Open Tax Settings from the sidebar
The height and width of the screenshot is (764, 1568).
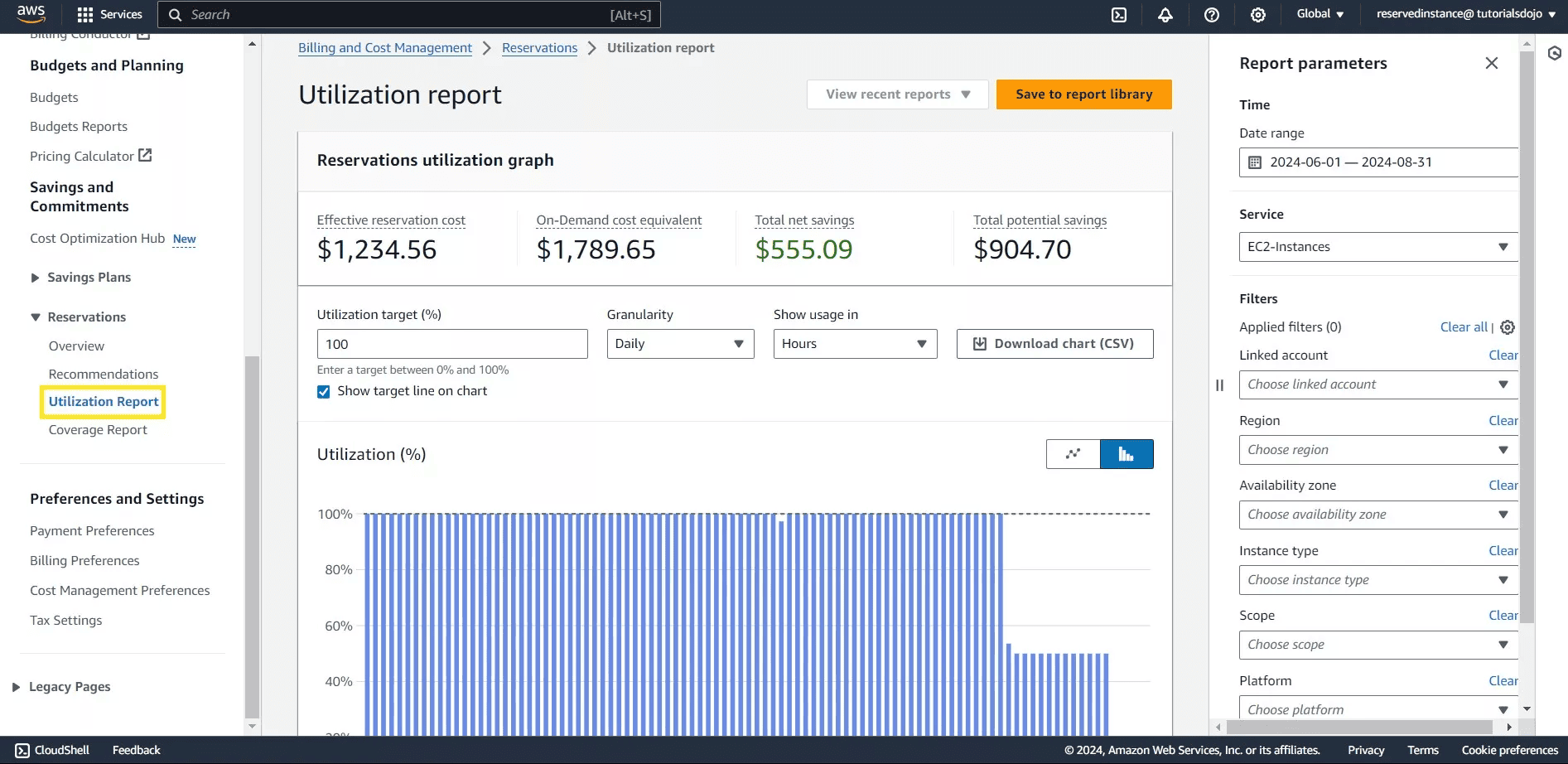65,620
